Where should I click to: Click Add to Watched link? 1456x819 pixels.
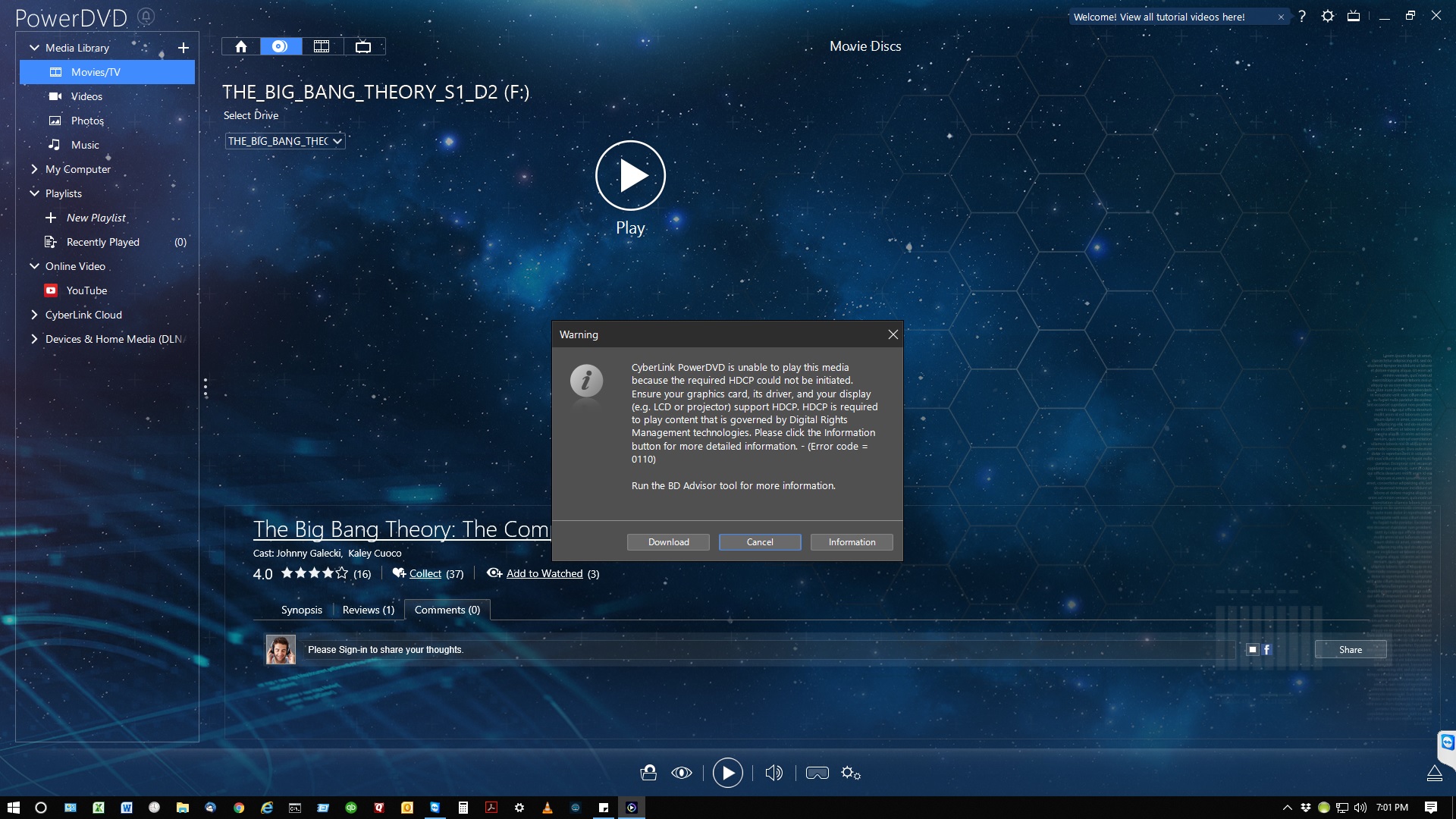(x=544, y=574)
